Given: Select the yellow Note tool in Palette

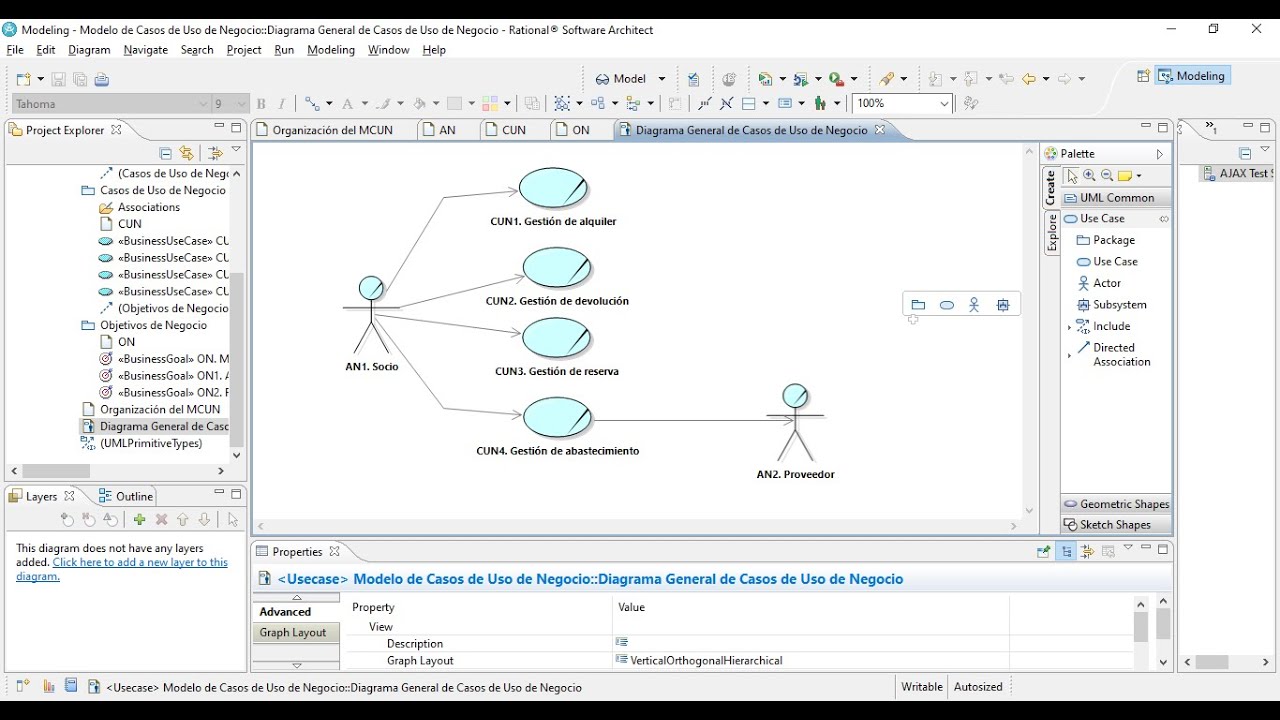Looking at the screenshot, I should [1124, 175].
